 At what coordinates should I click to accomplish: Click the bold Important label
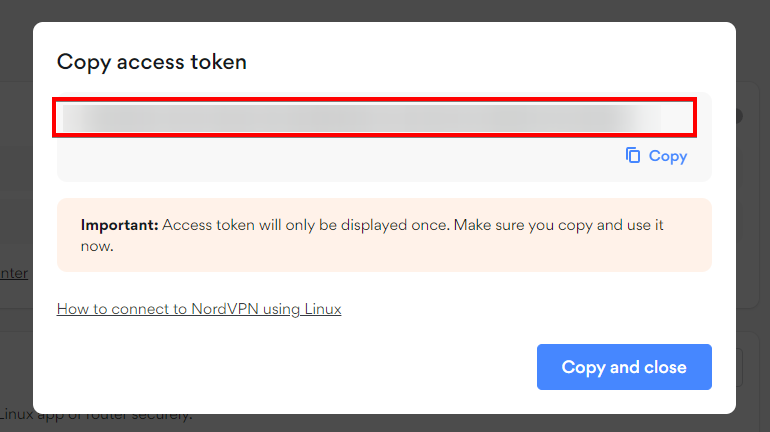pyautogui.click(x=119, y=225)
